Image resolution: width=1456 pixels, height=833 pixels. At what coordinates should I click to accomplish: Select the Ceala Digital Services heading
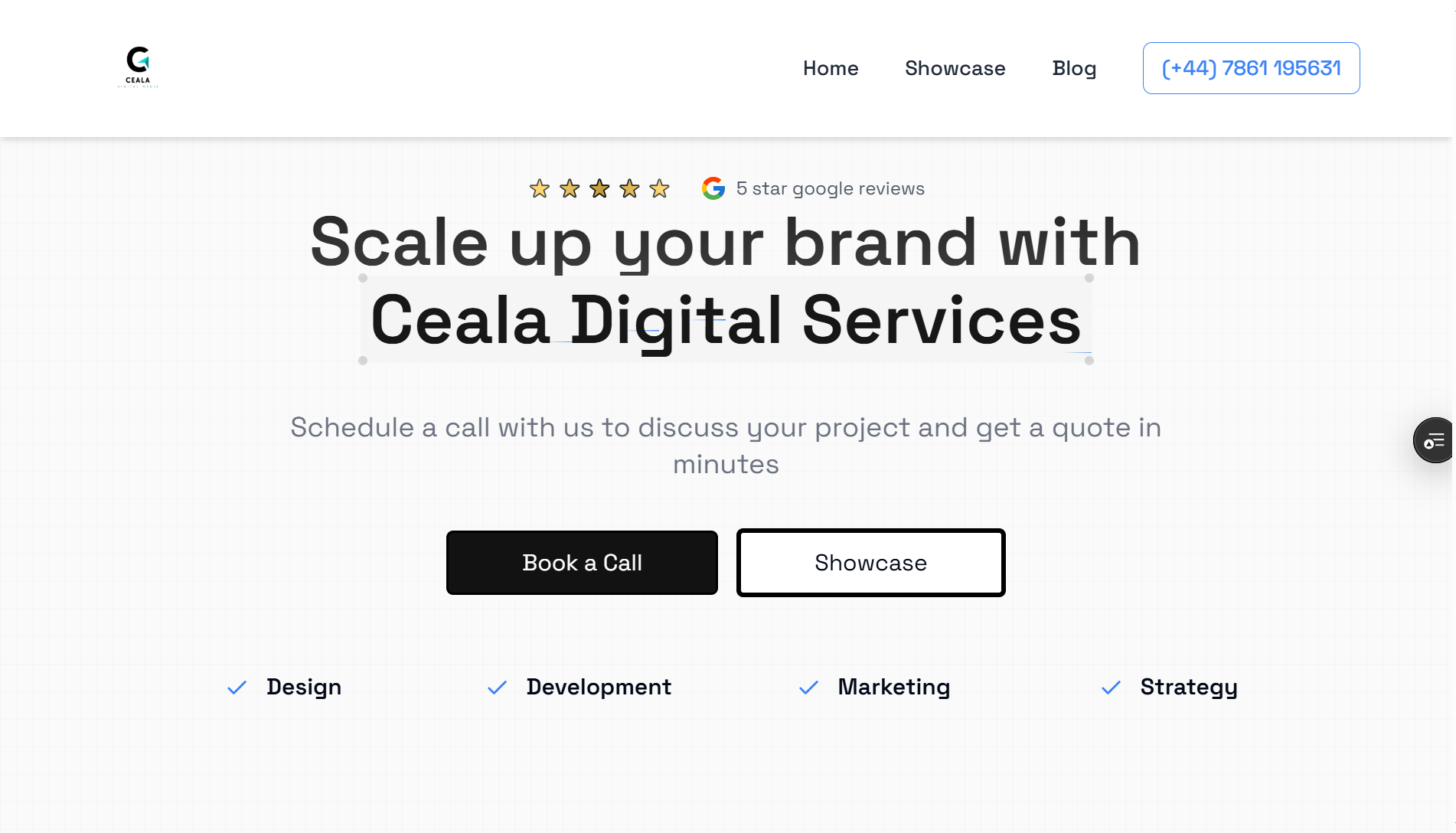point(726,320)
